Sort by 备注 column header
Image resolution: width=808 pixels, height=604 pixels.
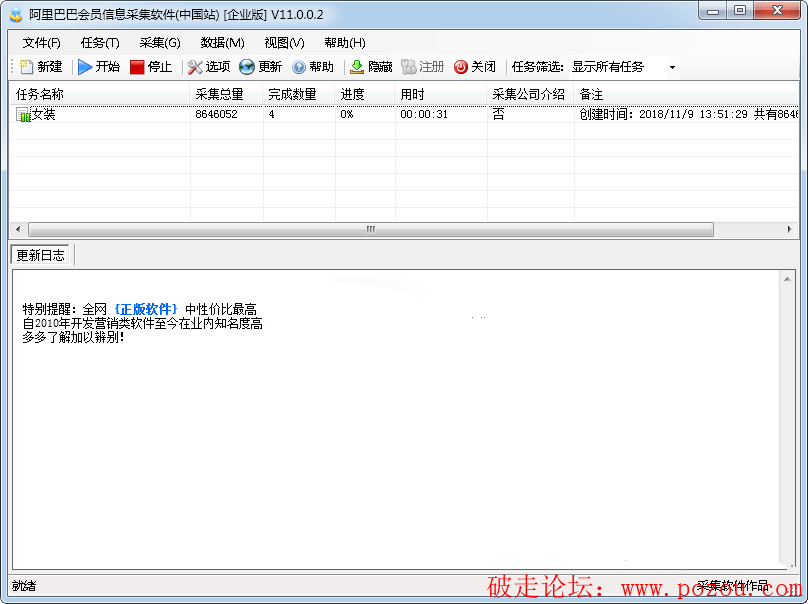point(686,94)
